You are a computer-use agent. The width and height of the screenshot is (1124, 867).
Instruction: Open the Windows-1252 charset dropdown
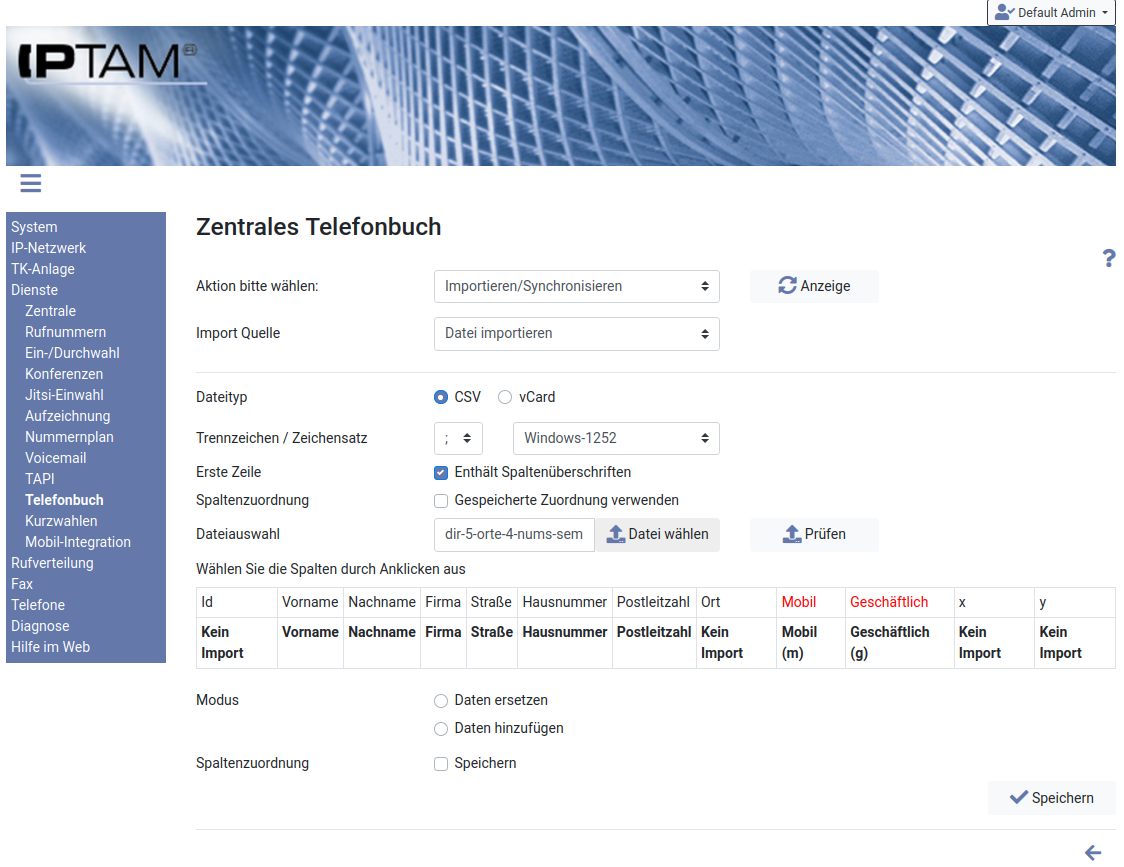coord(616,438)
